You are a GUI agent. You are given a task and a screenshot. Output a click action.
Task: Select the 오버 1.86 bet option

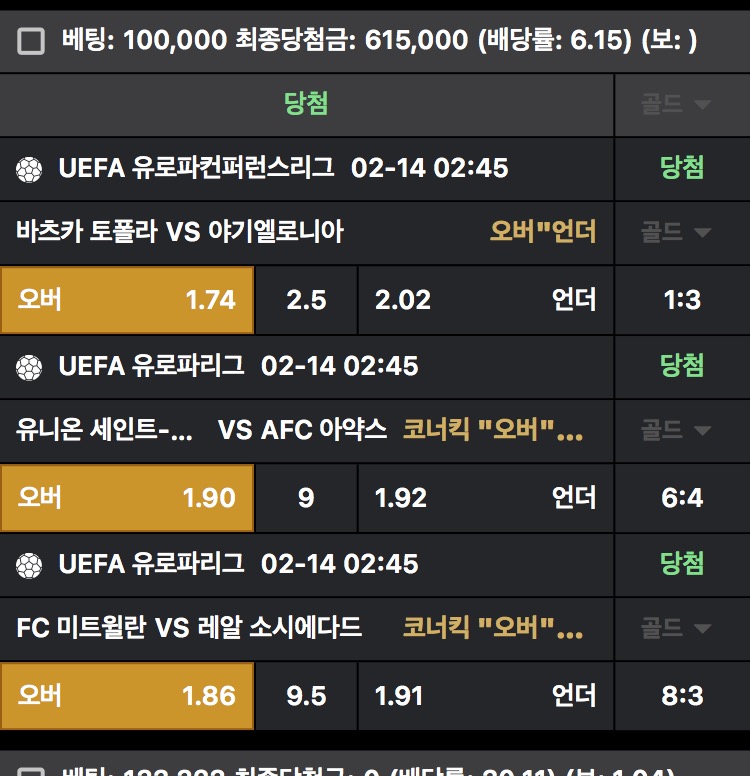(127, 695)
